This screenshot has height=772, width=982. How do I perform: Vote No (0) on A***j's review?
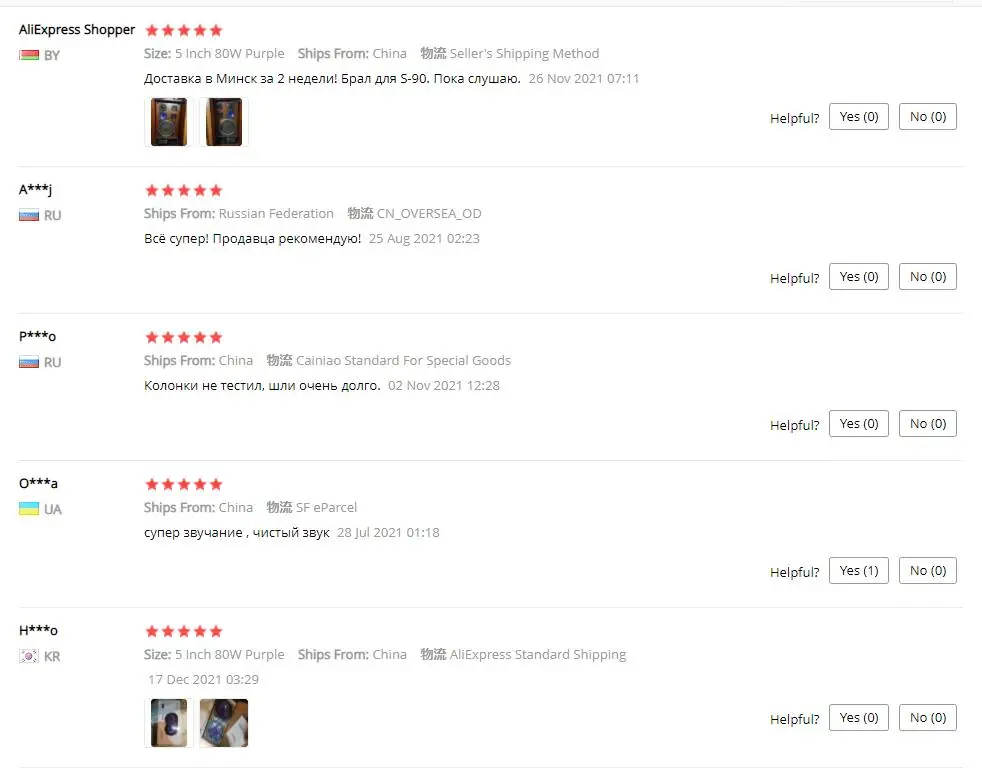coord(928,277)
